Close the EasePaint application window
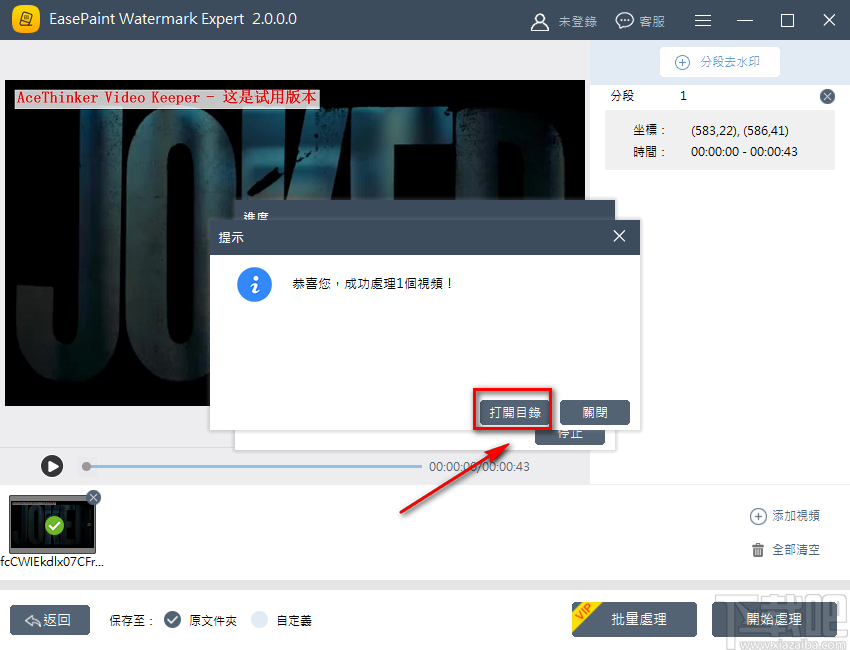 click(x=829, y=20)
